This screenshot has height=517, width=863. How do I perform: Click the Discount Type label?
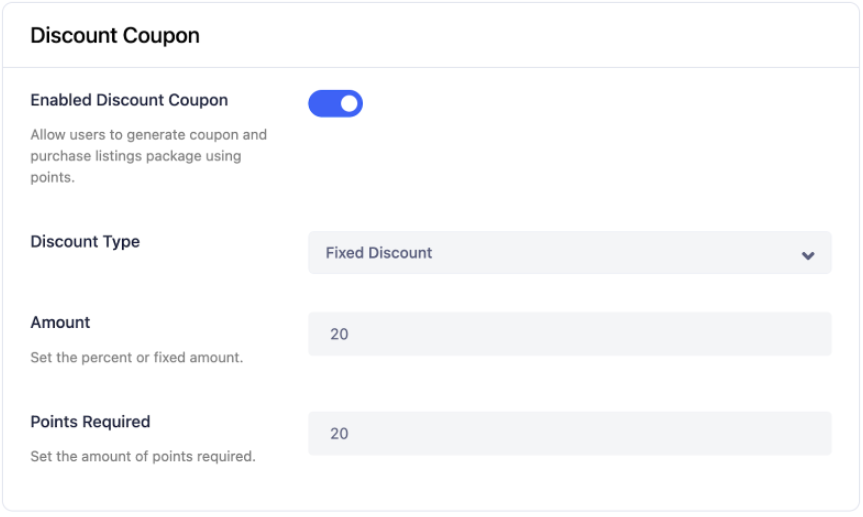pyautogui.click(x=85, y=242)
